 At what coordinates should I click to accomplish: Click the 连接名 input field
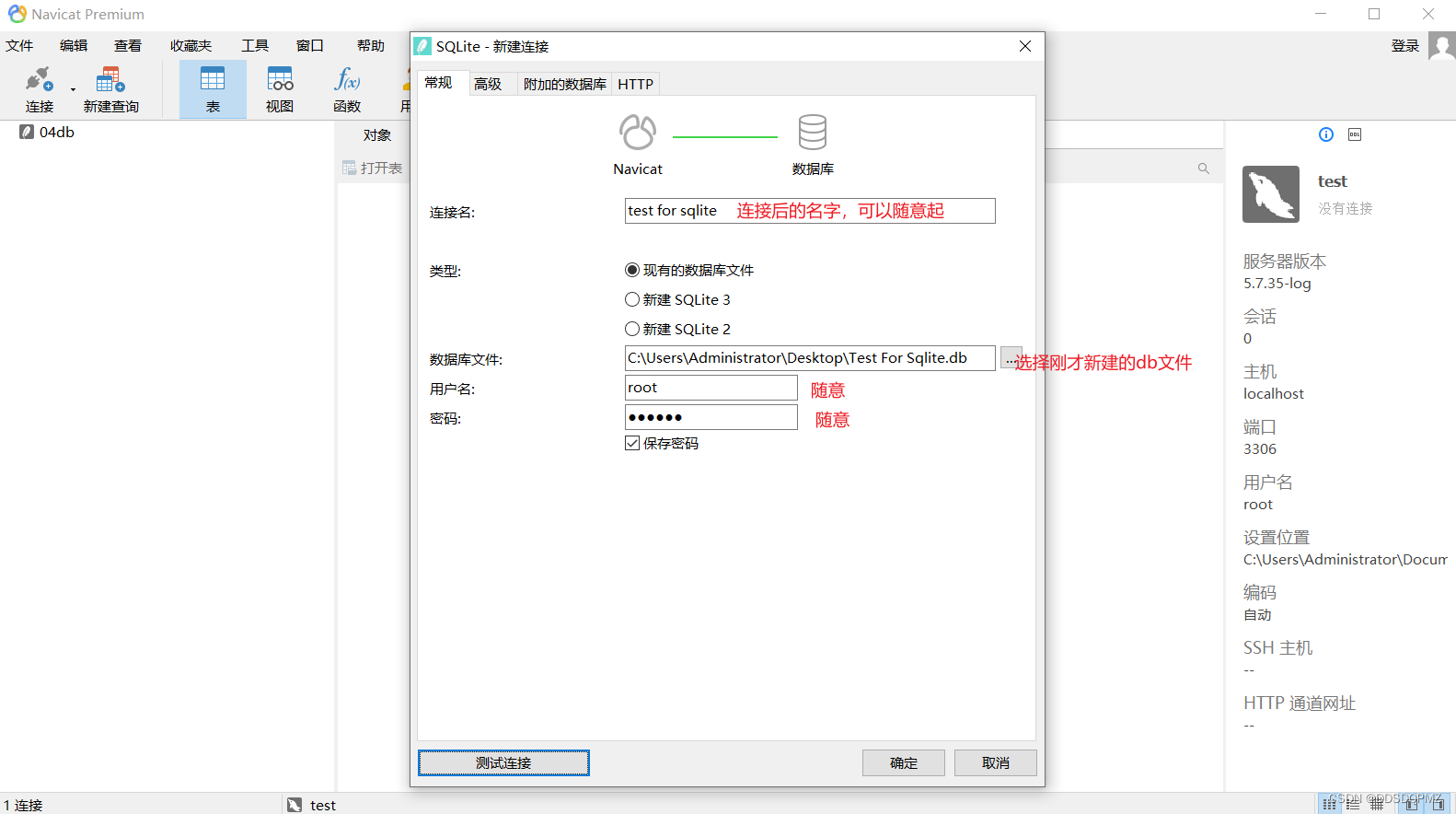click(810, 211)
